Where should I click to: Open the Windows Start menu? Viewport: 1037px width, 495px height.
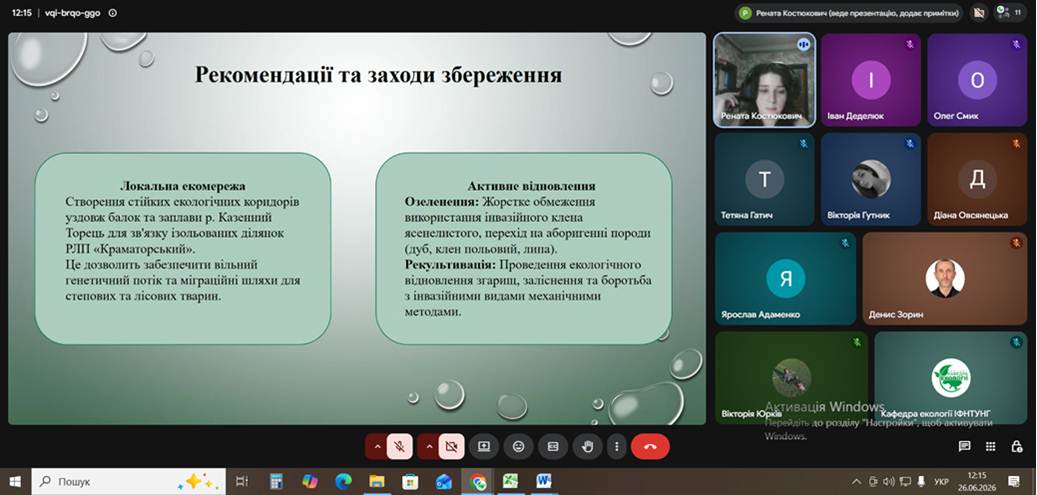point(15,481)
